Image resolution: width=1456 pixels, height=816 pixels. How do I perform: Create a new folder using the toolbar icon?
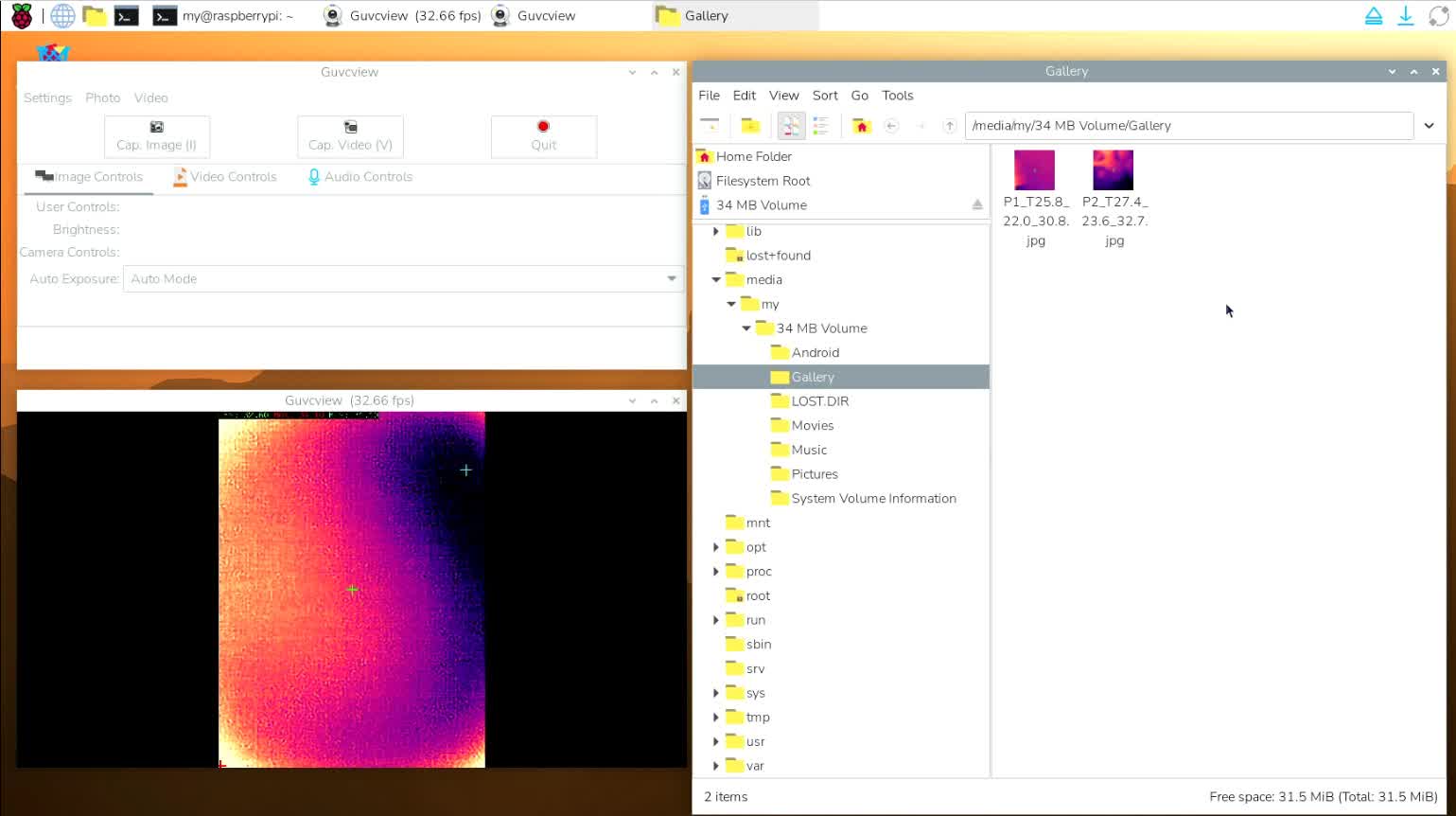(x=750, y=126)
